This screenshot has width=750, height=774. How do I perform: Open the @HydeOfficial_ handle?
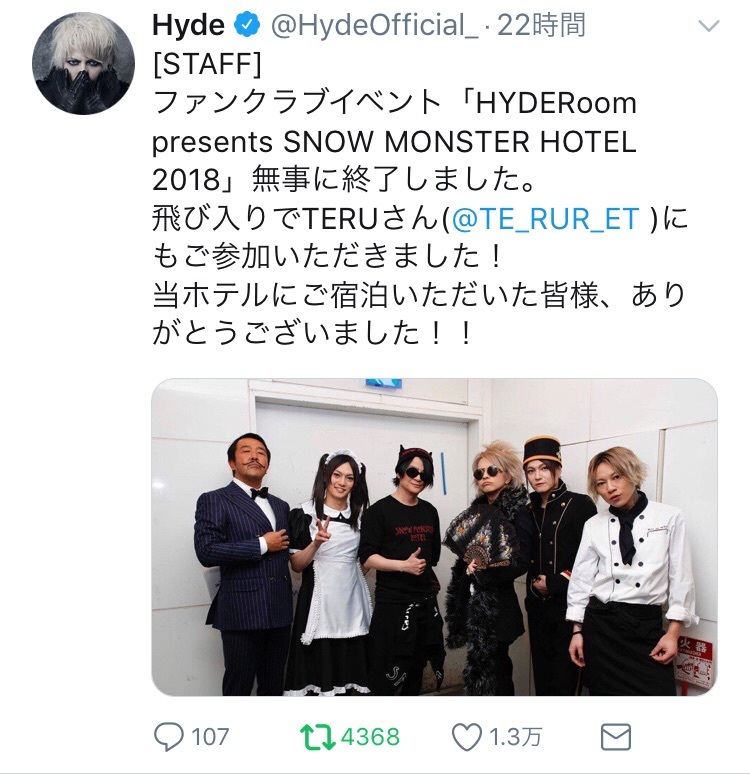tap(374, 25)
